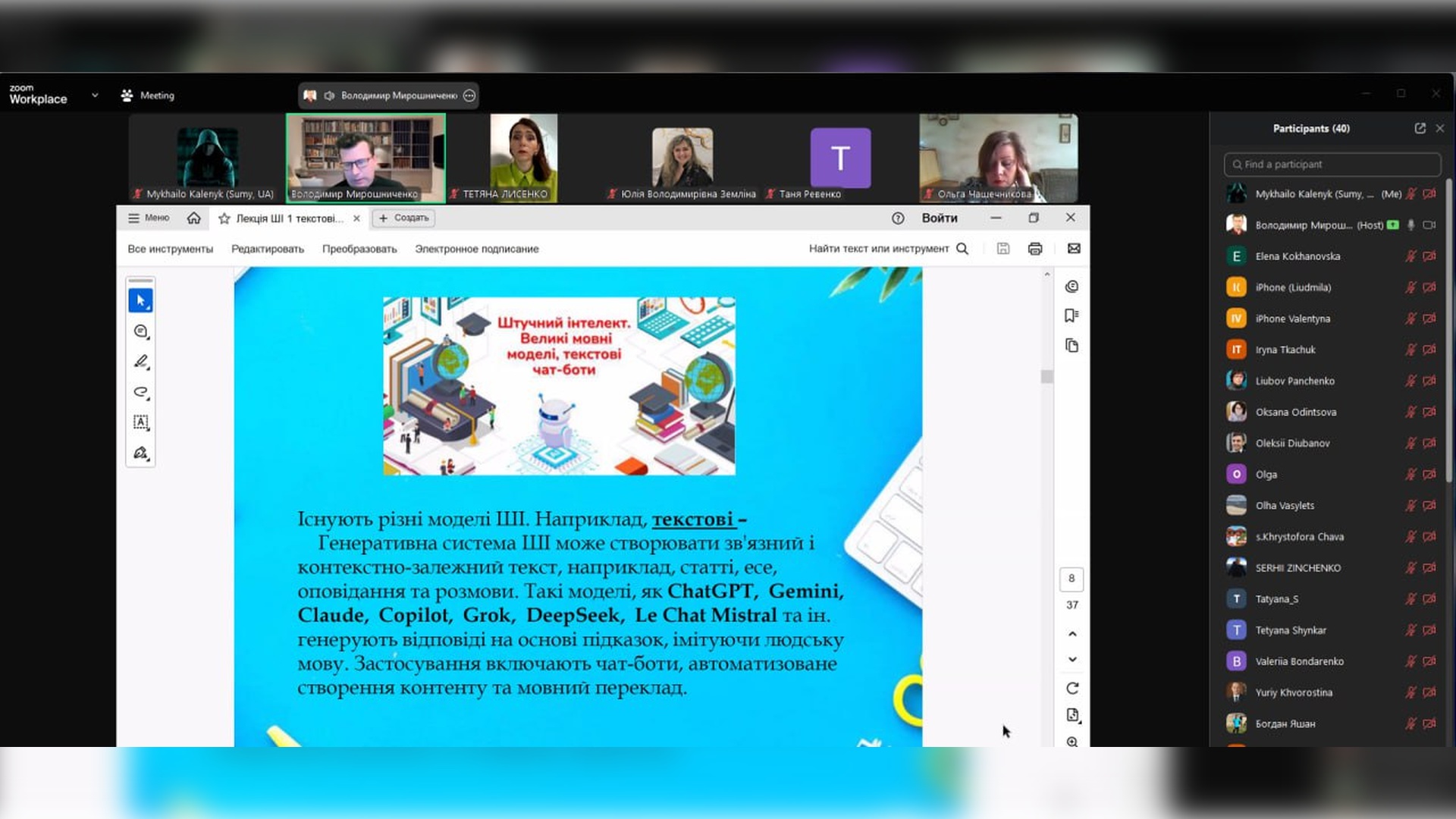Select the highlighter pen tool
The image size is (1456, 819).
click(140, 362)
